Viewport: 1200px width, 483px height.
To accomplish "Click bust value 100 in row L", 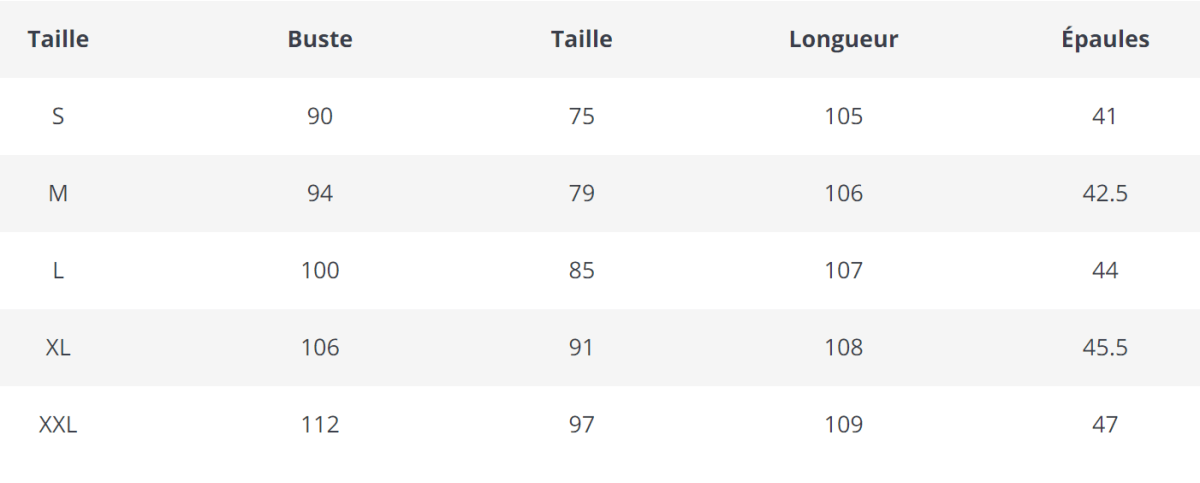I will tap(320, 271).
